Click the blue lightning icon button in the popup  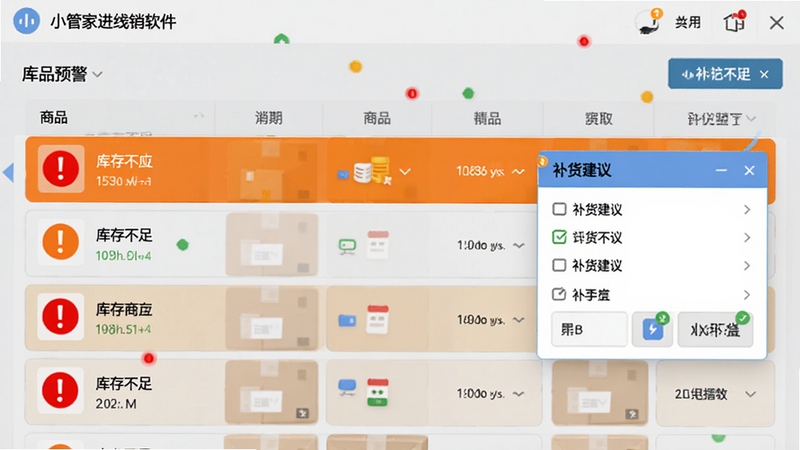pyautogui.click(x=653, y=330)
